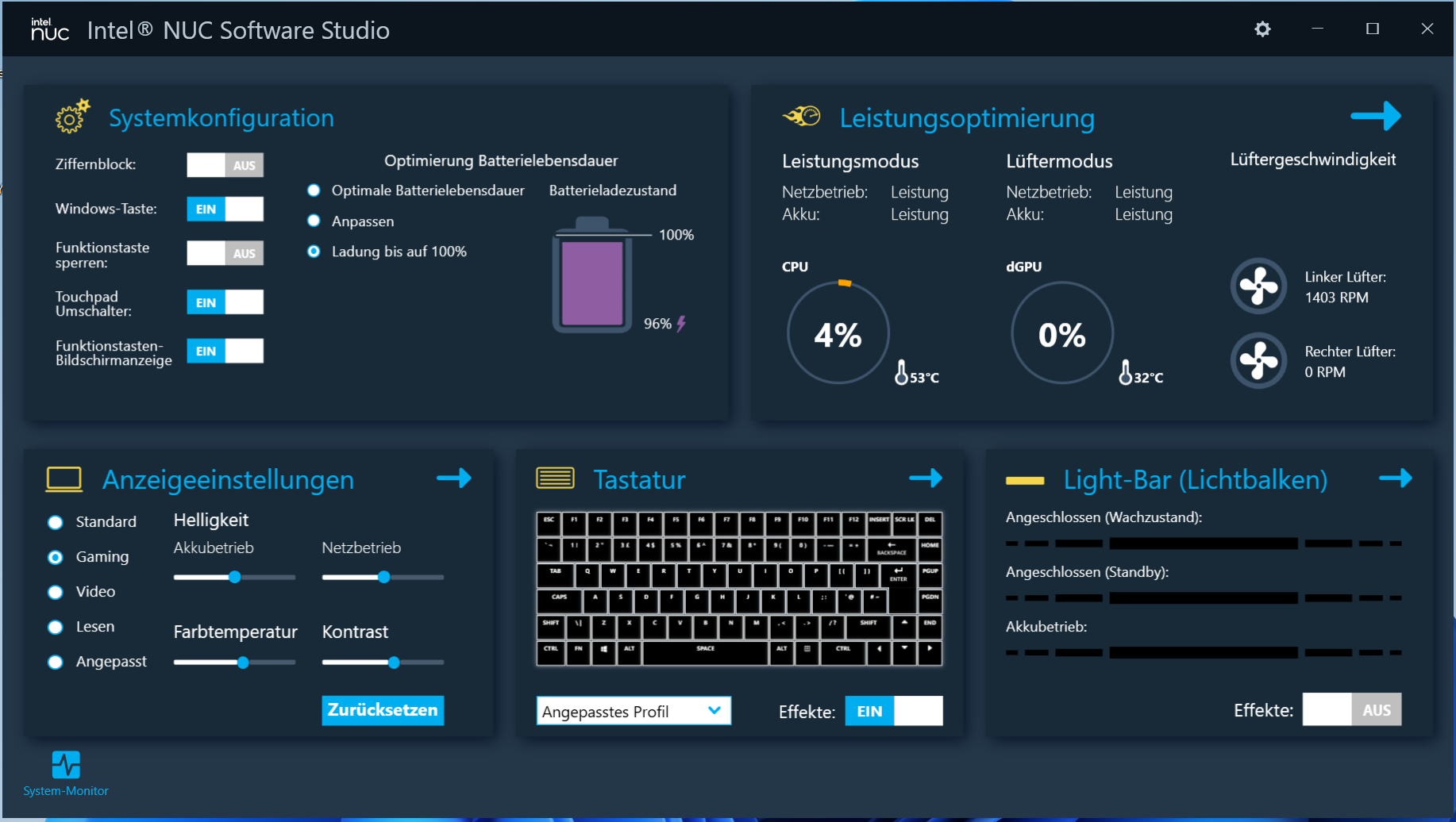Adjust Farbtemperatur slider

pos(234,662)
